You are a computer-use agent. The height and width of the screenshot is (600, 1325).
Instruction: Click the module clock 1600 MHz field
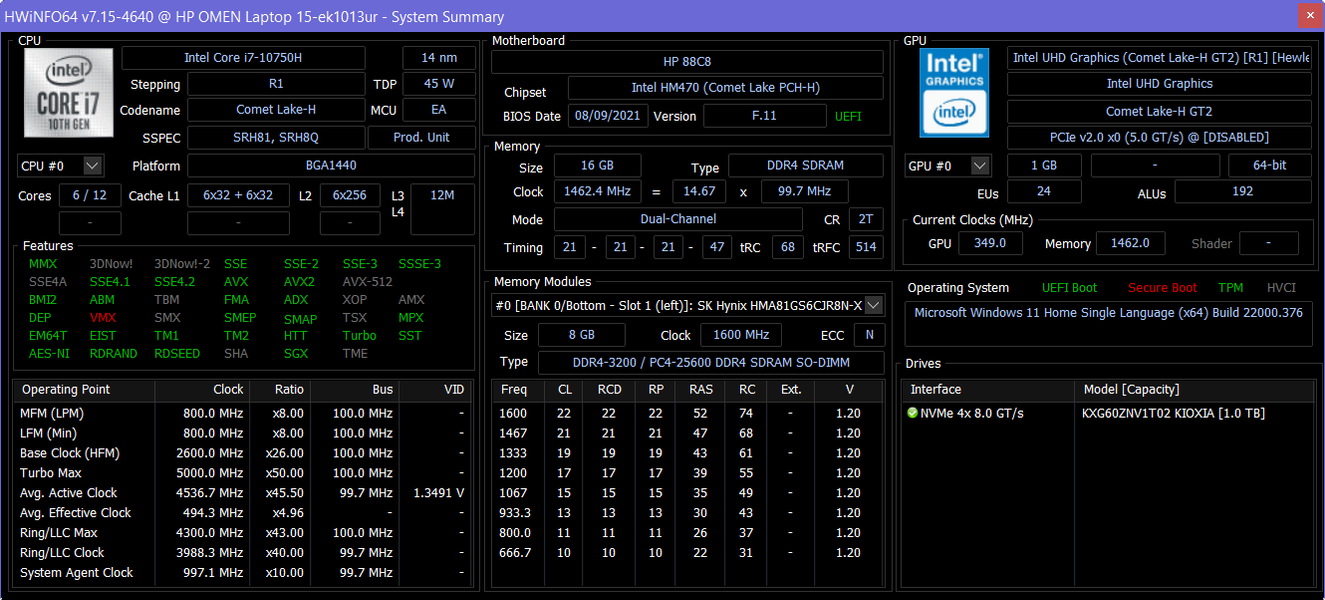click(x=741, y=335)
